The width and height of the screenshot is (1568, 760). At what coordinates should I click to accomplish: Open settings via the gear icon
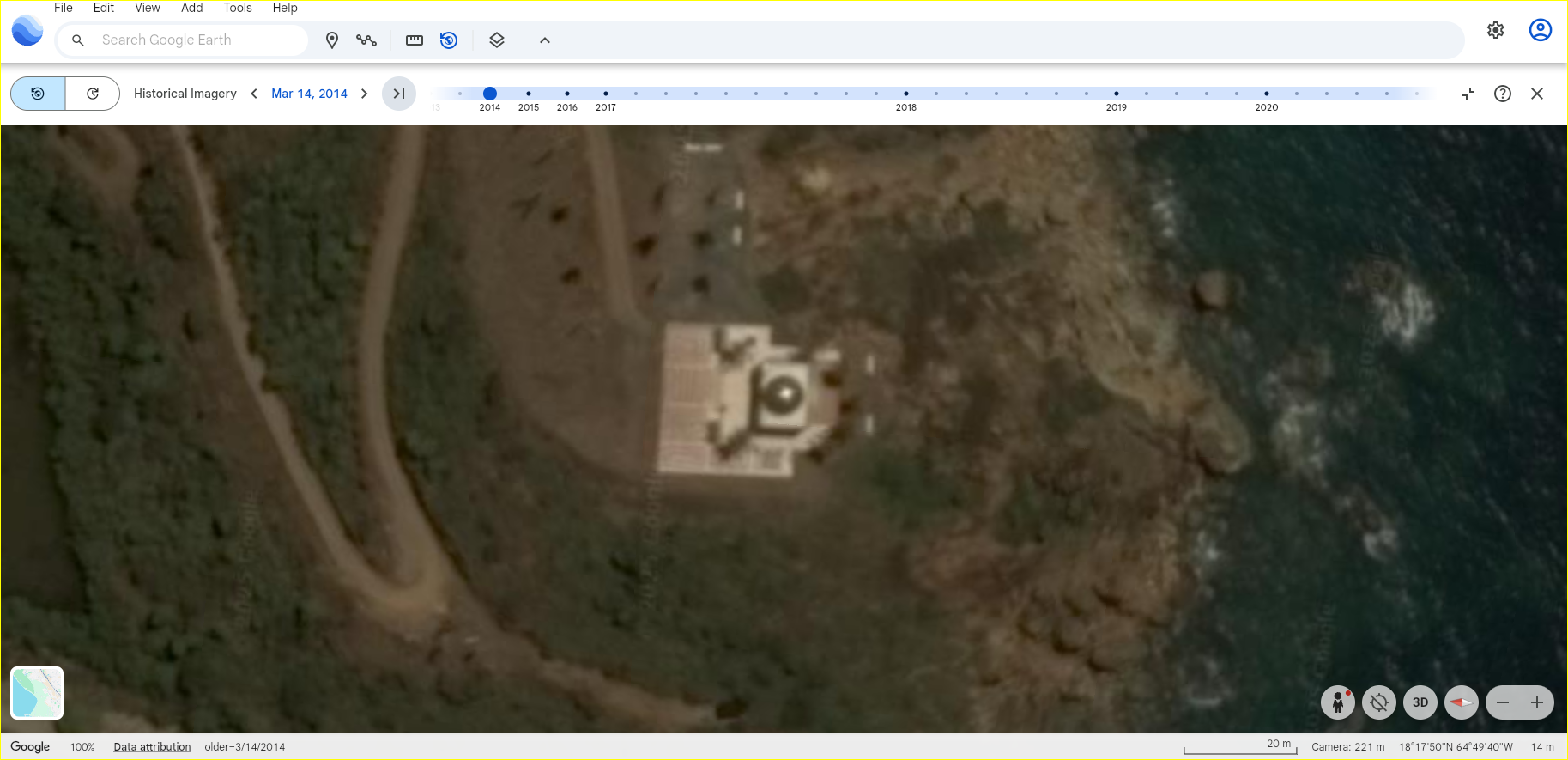(1496, 30)
